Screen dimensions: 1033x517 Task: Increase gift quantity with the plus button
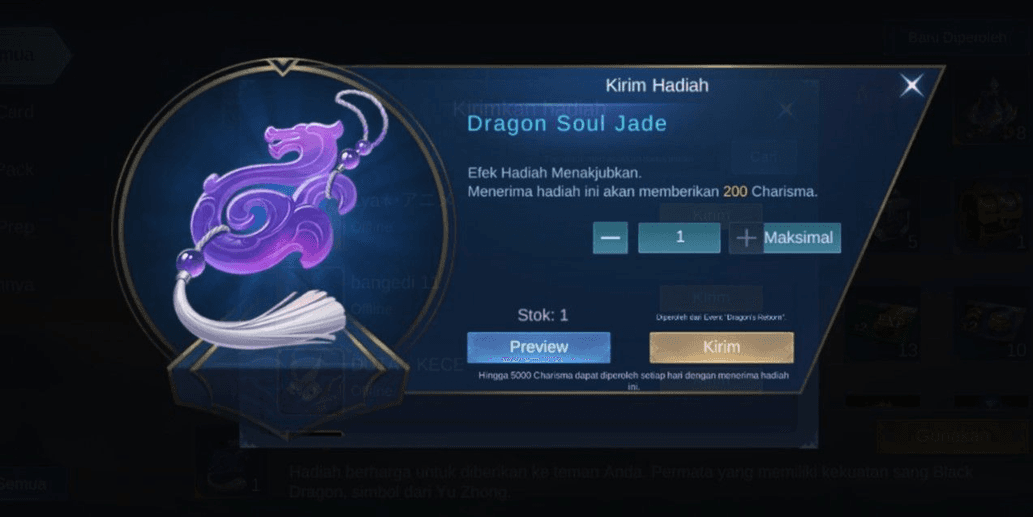[x=746, y=238]
